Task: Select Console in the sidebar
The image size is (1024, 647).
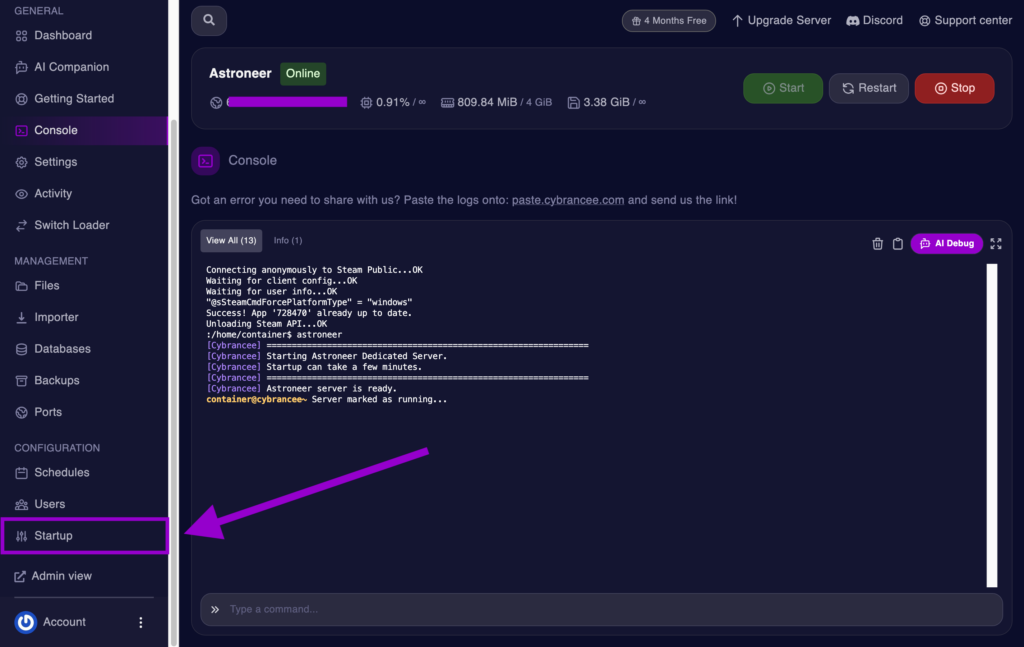Action: click(84, 130)
